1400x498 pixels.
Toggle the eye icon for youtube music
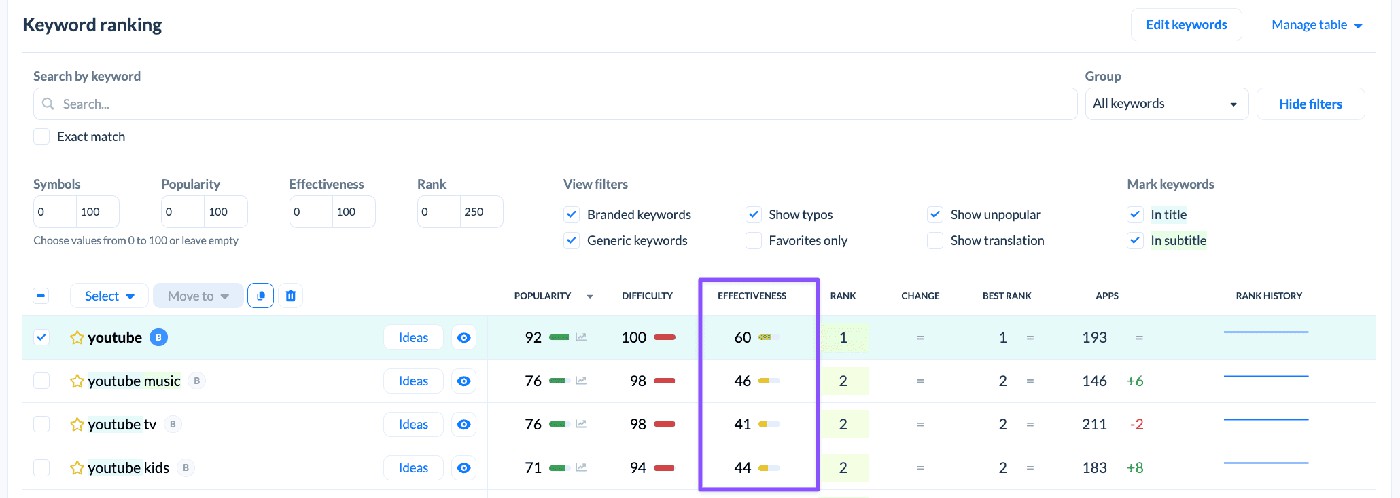click(463, 381)
